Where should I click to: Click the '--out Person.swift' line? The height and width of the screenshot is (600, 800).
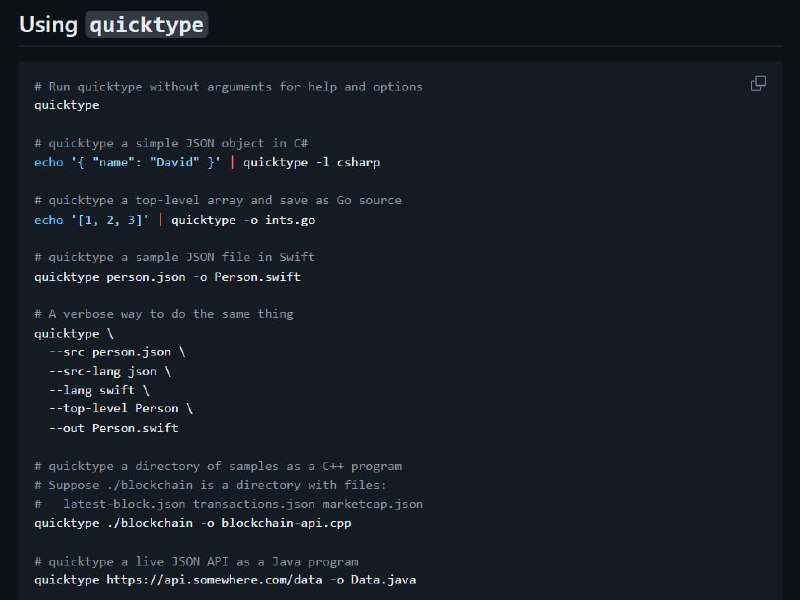(114, 428)
